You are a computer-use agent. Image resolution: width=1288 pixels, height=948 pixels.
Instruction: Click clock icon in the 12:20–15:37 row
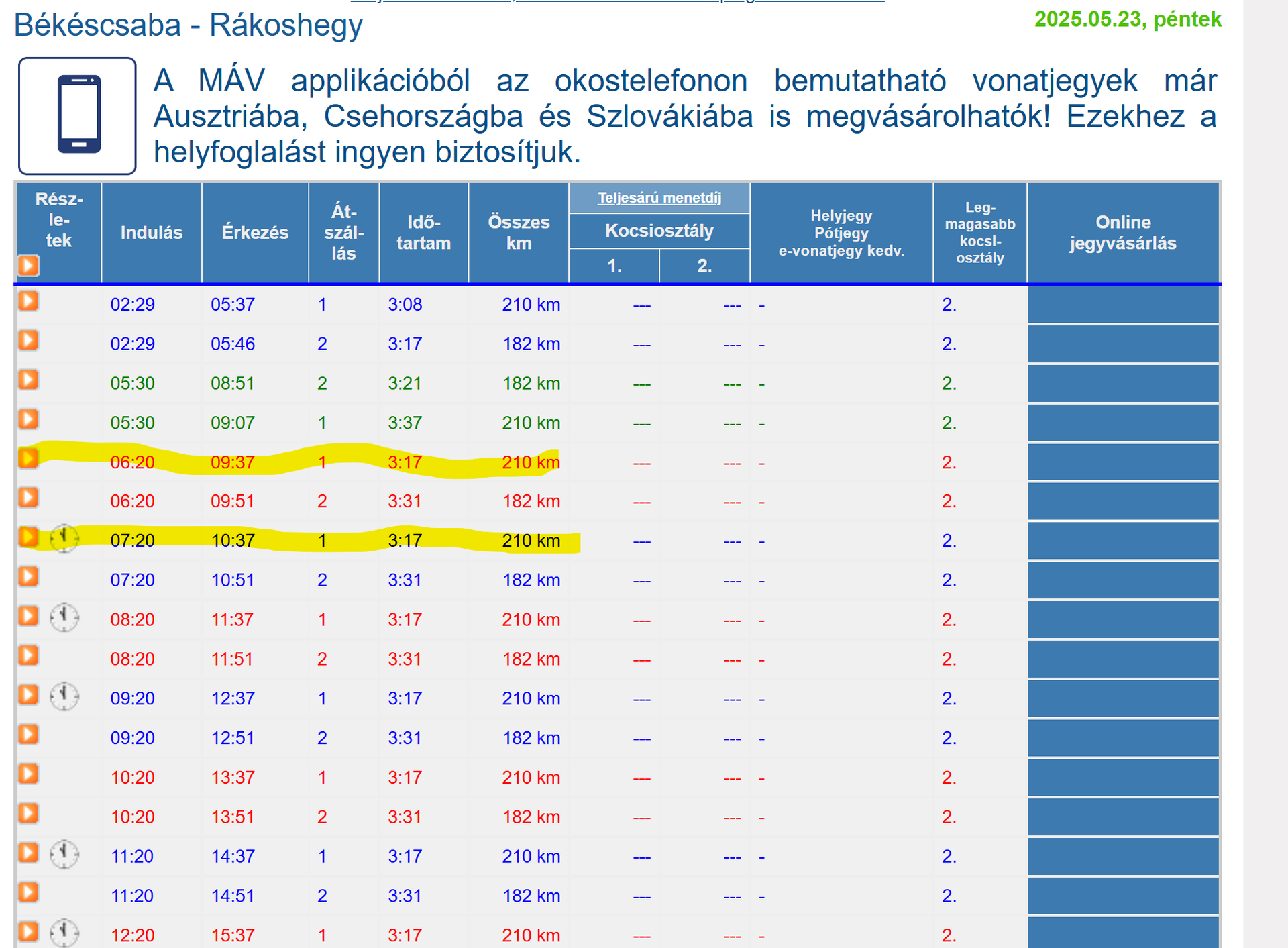click(64, 933)
